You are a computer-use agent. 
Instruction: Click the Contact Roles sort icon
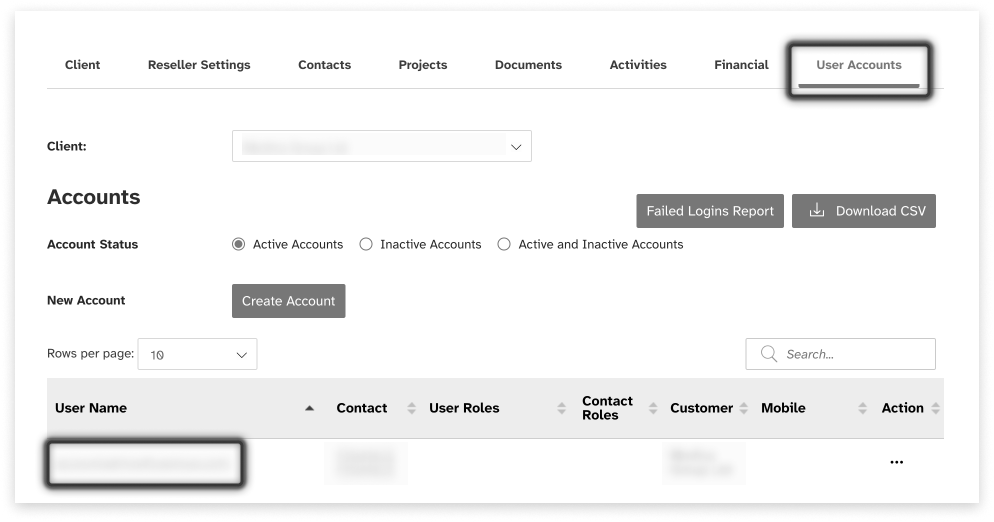tap(653, 408)
